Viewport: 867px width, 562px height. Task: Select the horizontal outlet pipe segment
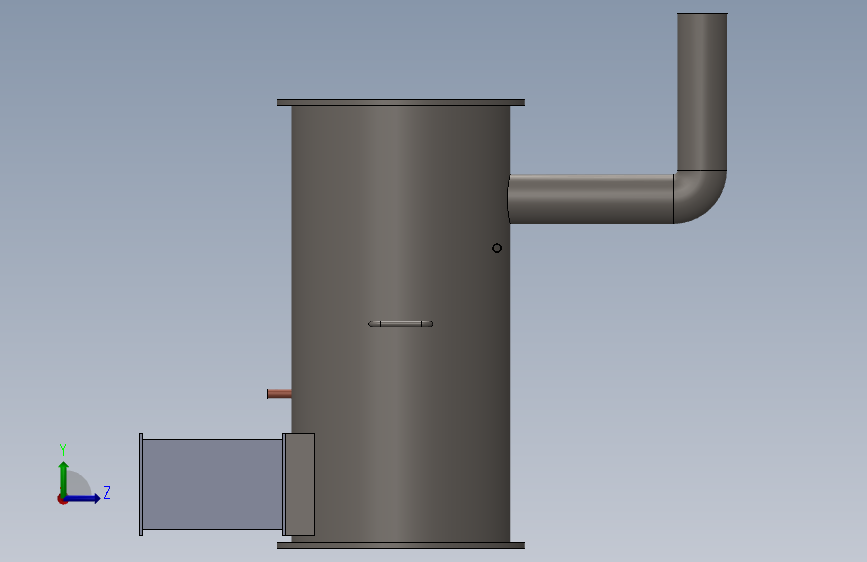pyautogui.click(x=591, y=199)
